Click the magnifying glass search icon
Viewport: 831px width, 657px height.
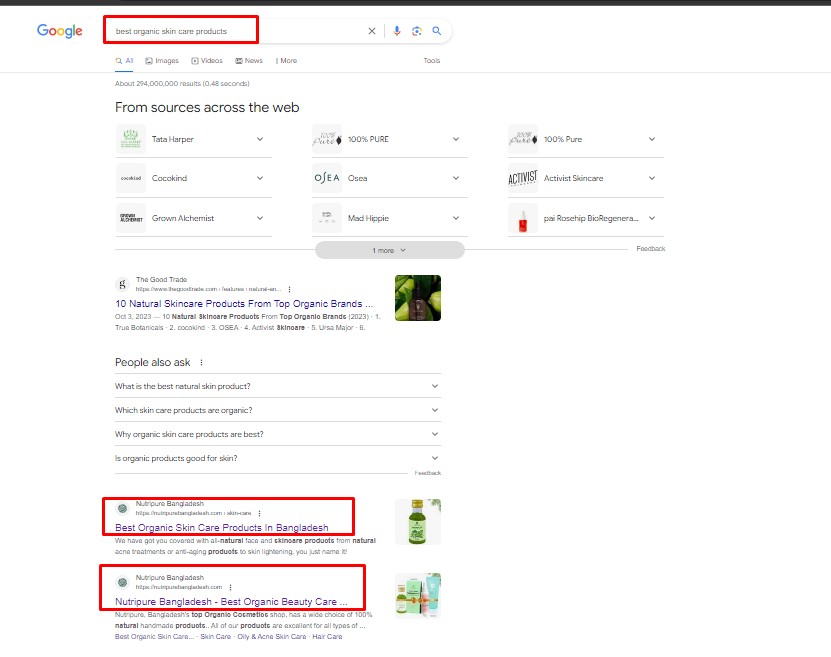(436, 31)
